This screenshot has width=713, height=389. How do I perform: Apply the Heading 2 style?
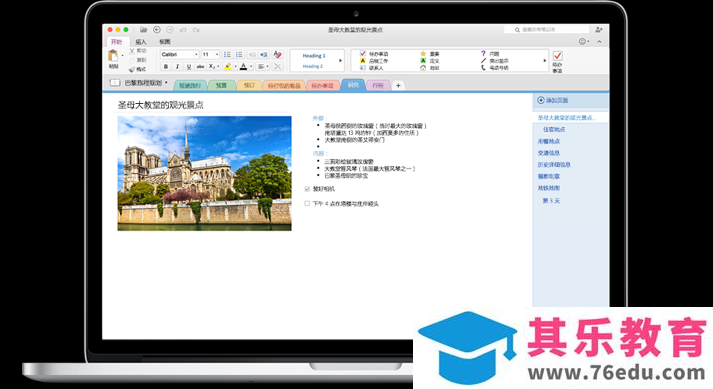313,66
